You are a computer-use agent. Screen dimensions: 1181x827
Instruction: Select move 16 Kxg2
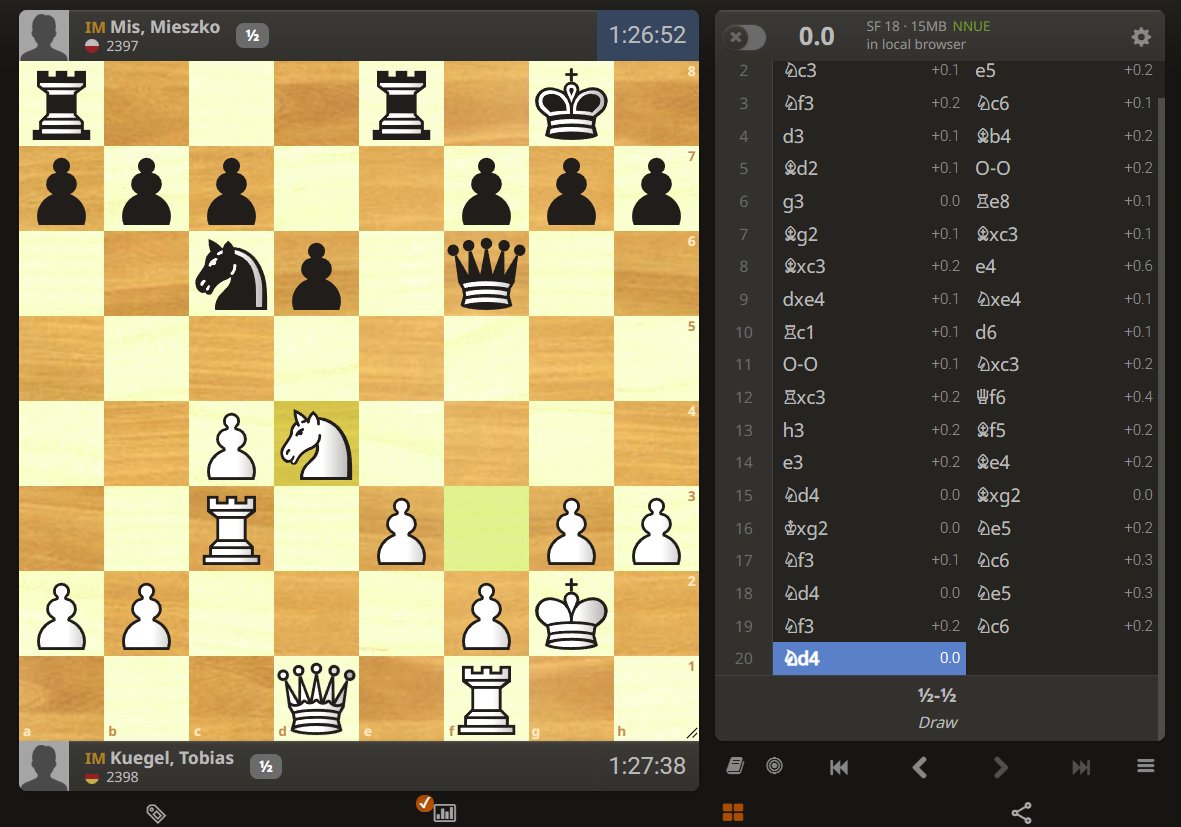coord(869,528)
